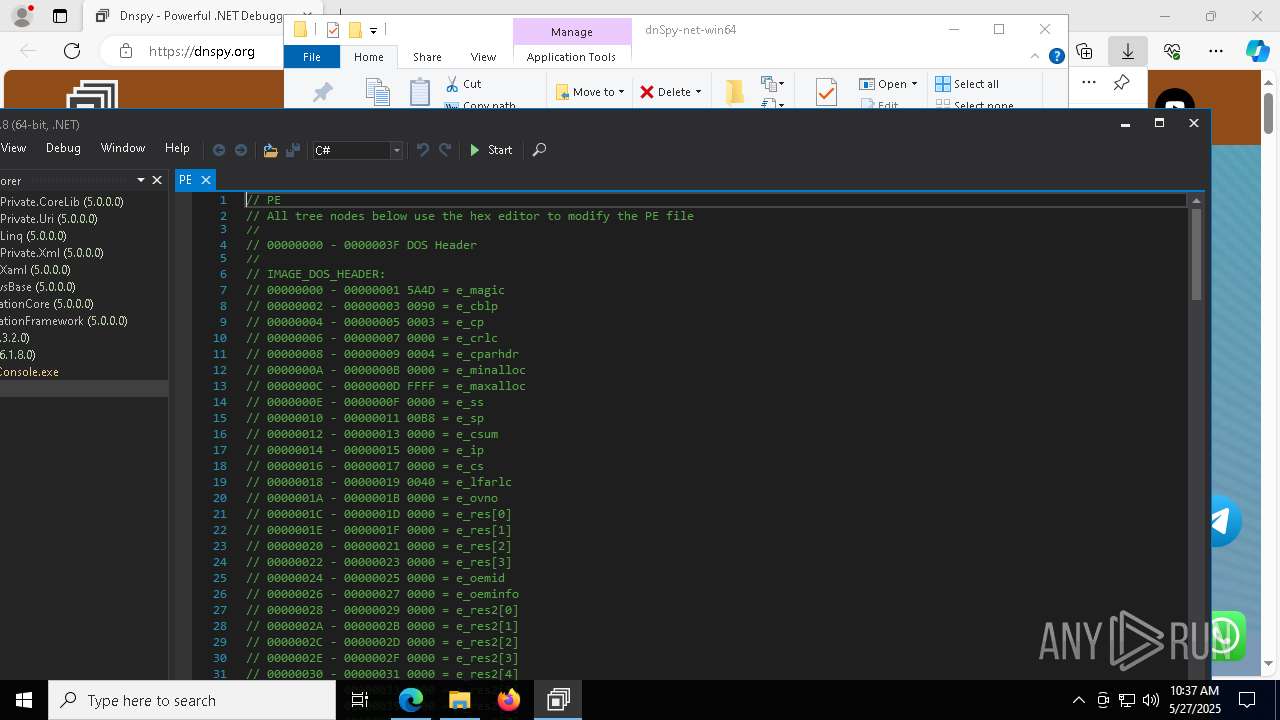Viewport: 1280px width, 720px height.
Task: Click Explorer help question mark icon
Action: click(1056, 57)
